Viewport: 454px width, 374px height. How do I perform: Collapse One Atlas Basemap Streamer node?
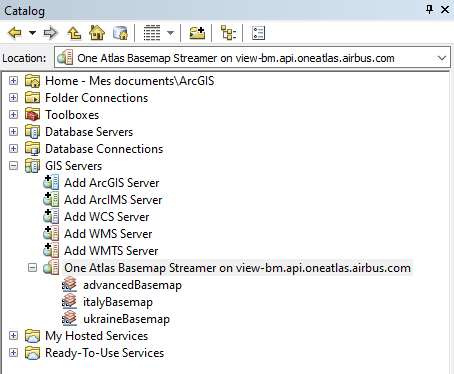(32, 268)
